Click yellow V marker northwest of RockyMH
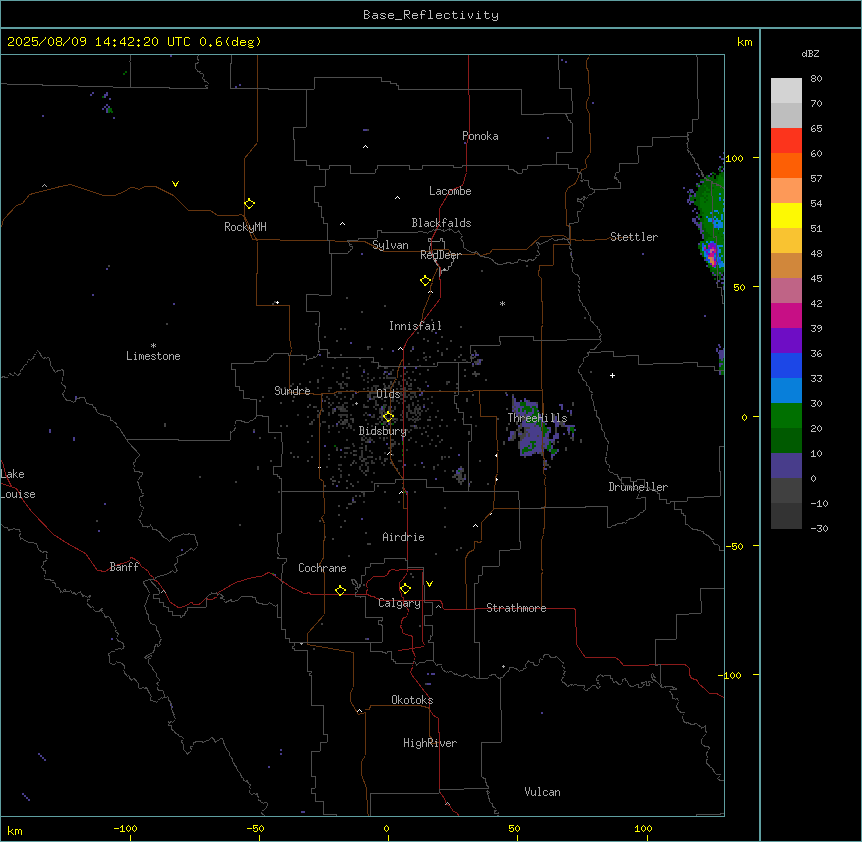This screenshot has width=862, height=842. pyautogui.click(x=175, y=184)
